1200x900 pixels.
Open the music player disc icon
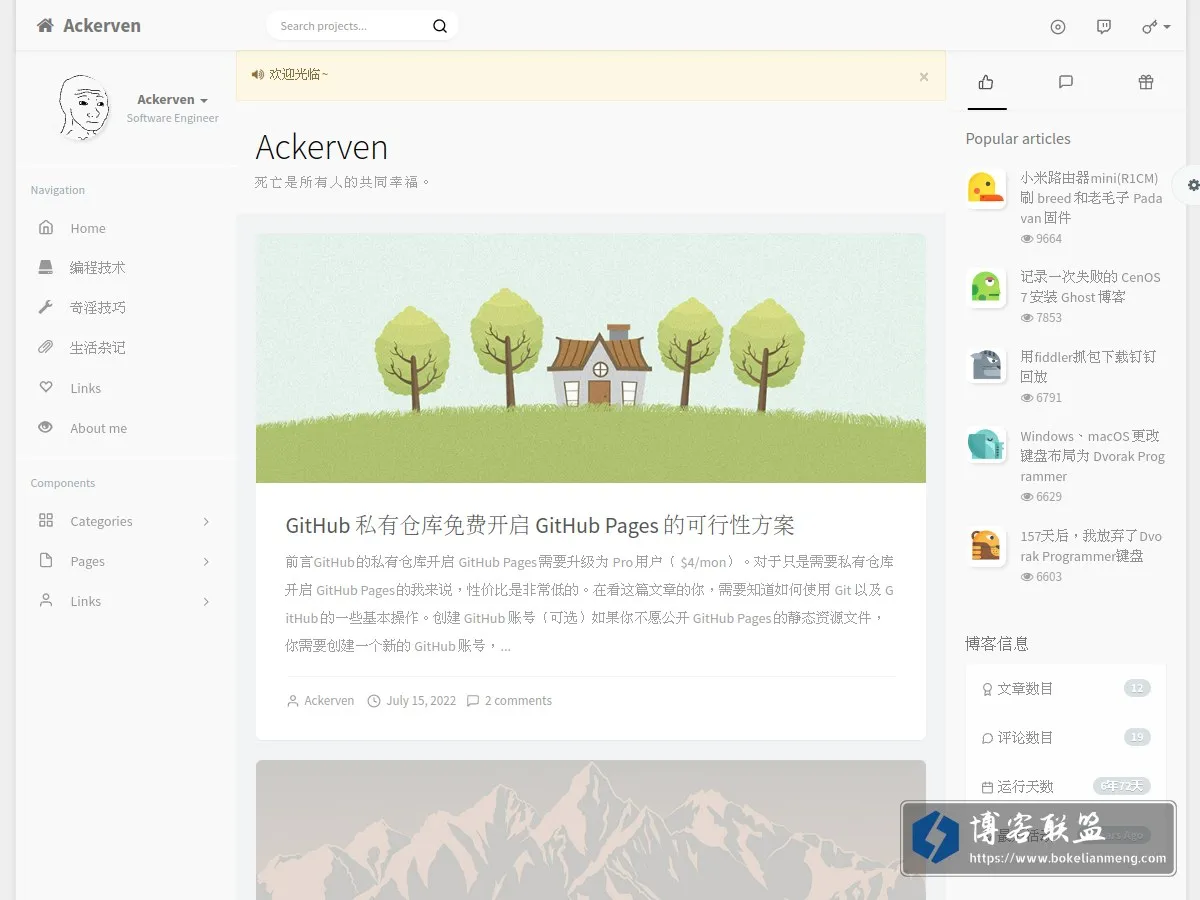coord(1058,27)
